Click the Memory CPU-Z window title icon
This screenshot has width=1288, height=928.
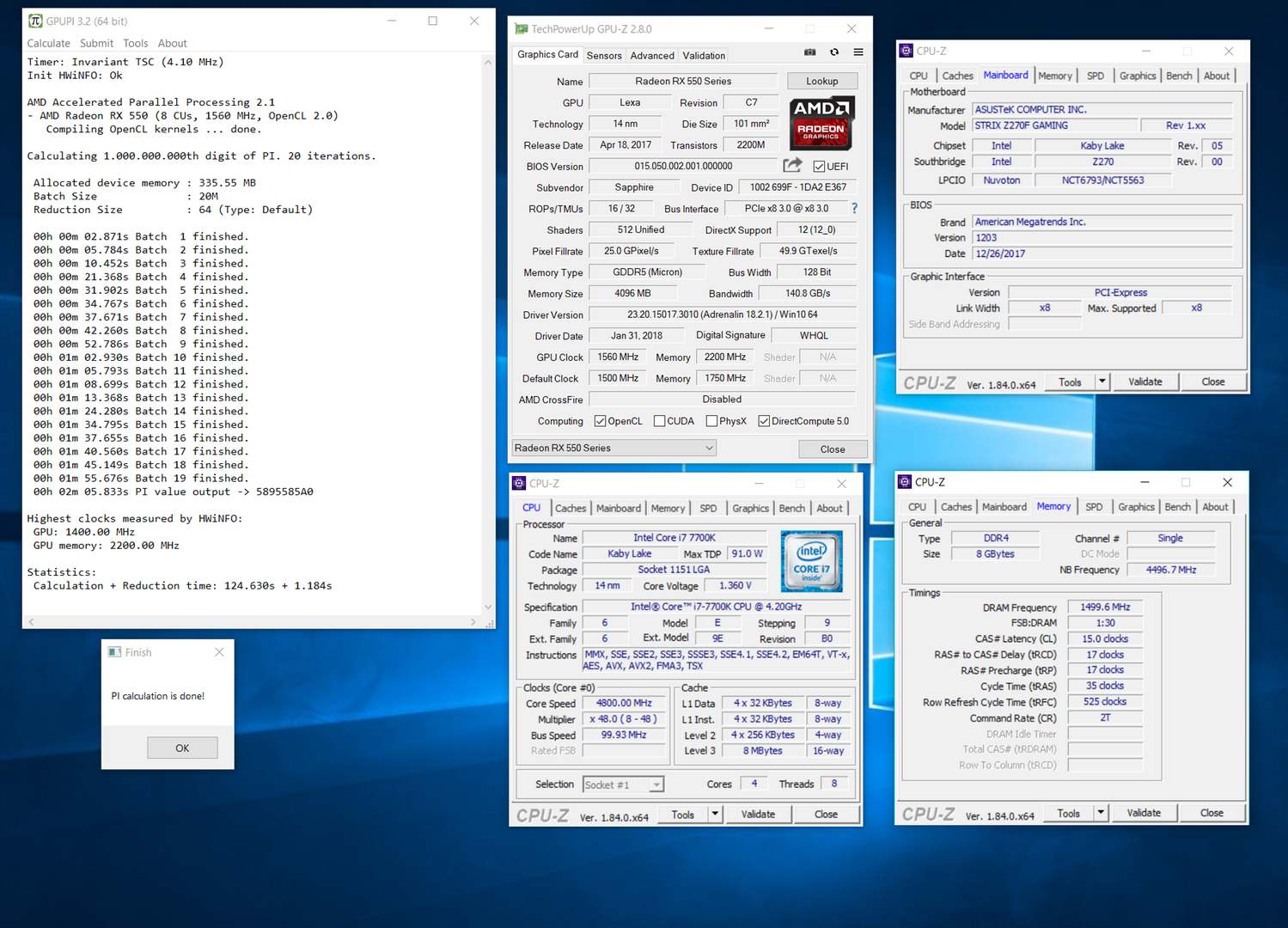coord(904,482)
